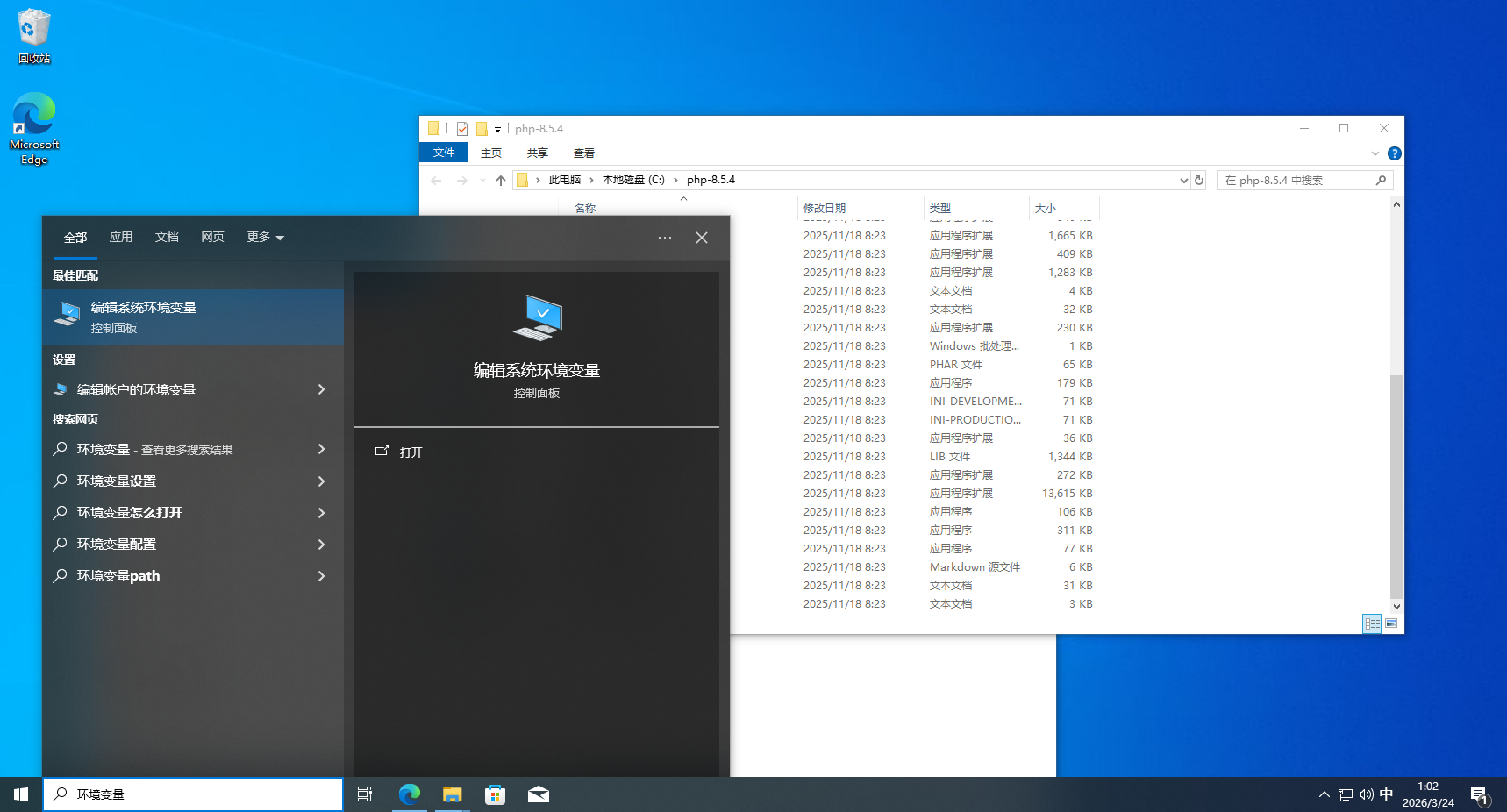Click the File Explorer taskbar icon

pos(452,794)
